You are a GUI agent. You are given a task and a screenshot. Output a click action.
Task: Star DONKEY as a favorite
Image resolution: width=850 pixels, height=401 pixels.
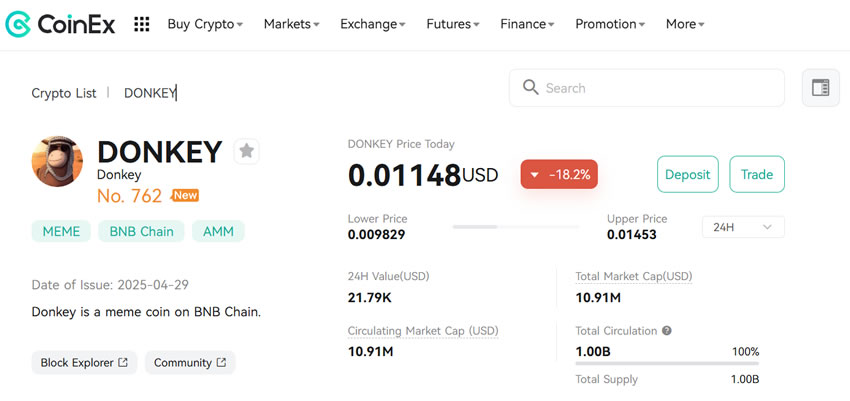[x=247, y=151]
